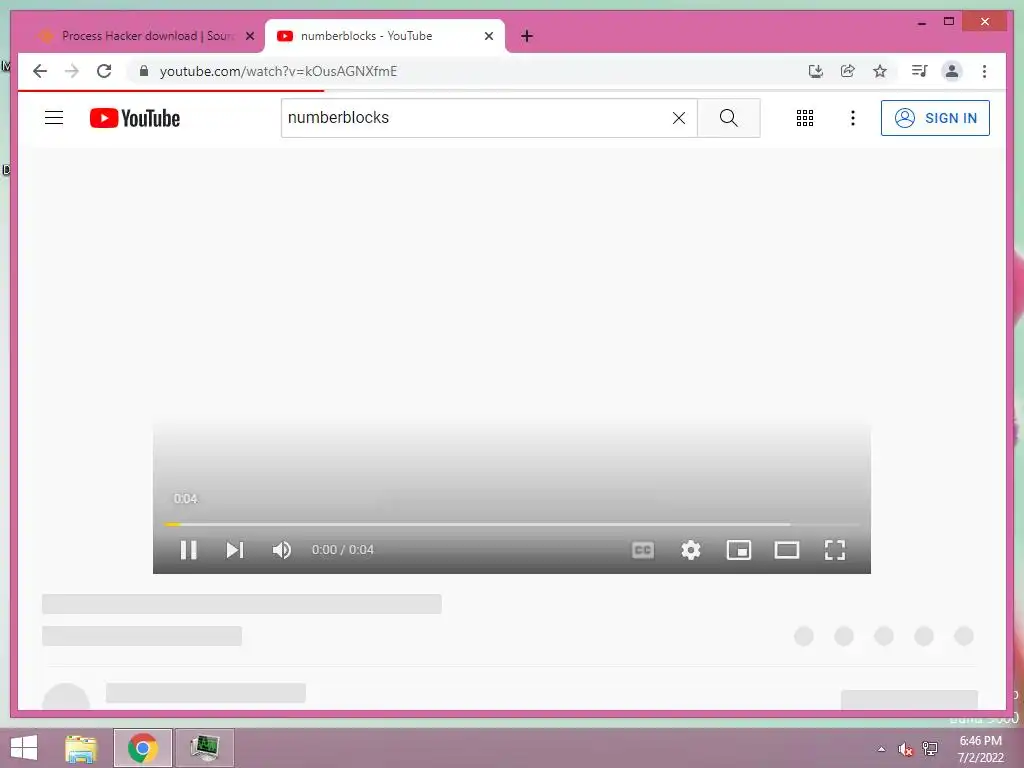Open the media controls button in Chrome
Screen dimensions: 1024x768
coord(920,71)
